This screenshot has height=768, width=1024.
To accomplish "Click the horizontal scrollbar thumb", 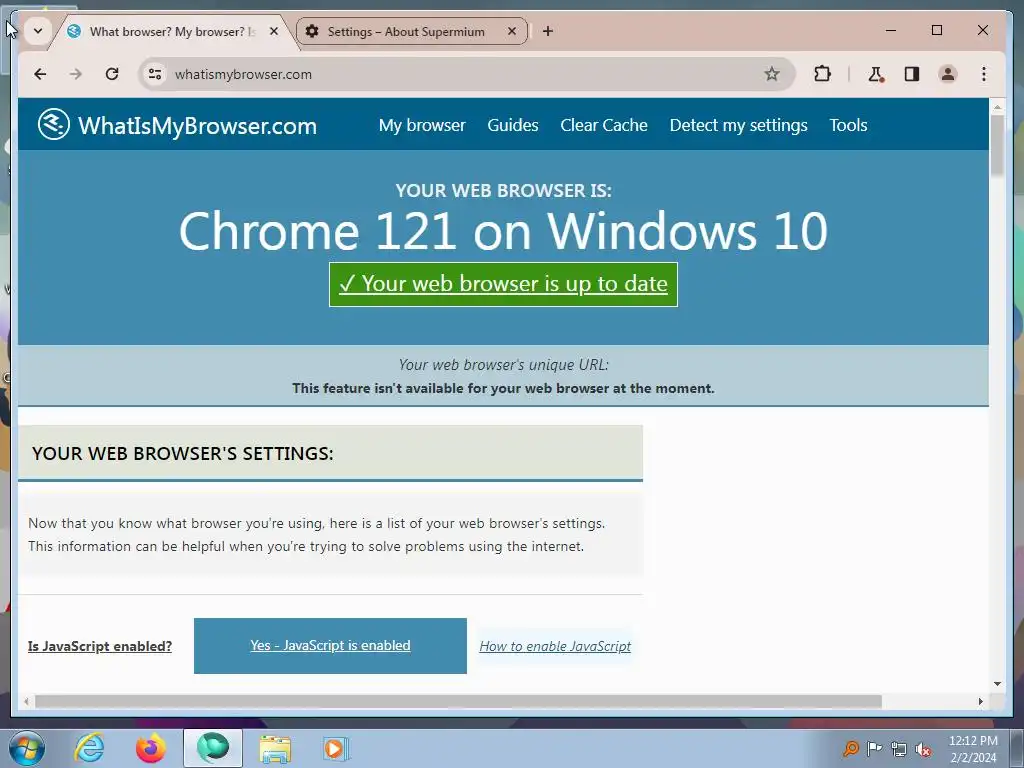I will (x=458, y=701).
